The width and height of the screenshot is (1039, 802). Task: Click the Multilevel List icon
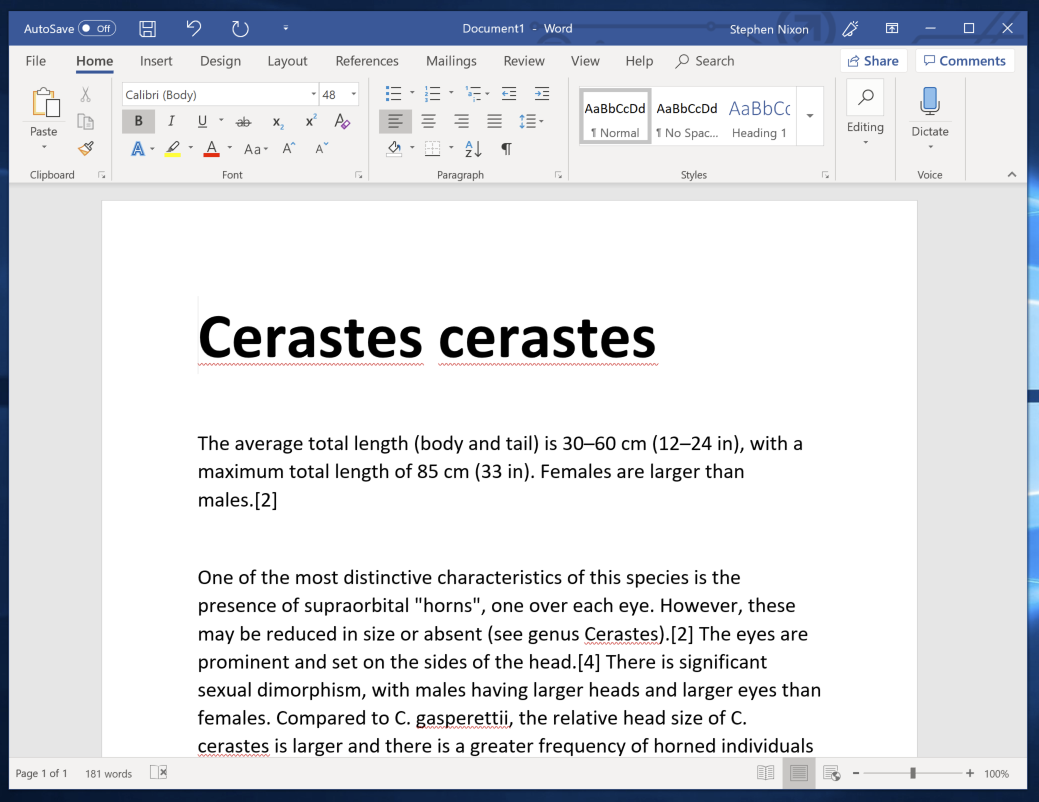[x=473, y=94]
